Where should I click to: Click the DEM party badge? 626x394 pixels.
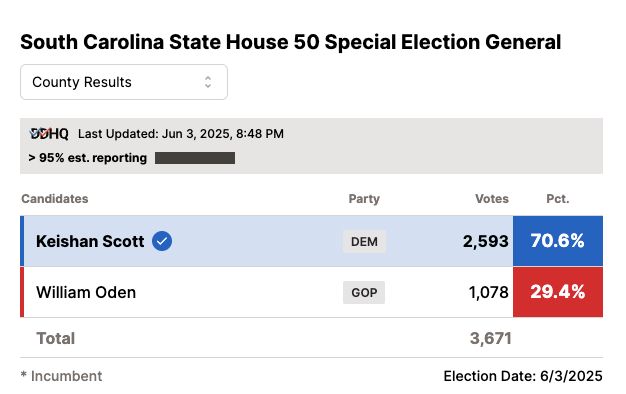coord(364,242)
